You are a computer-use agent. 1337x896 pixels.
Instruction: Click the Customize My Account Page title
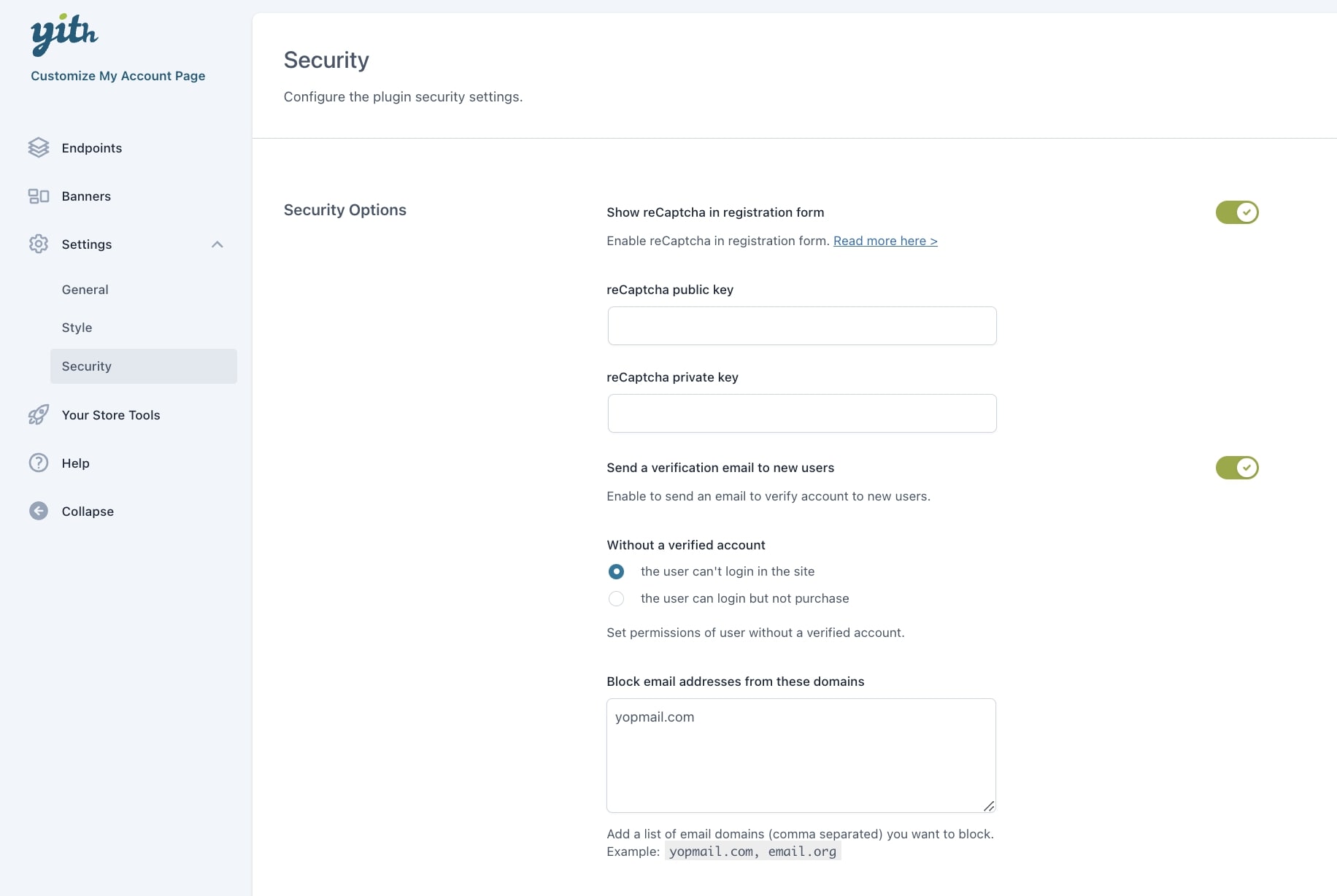(118, 76)
